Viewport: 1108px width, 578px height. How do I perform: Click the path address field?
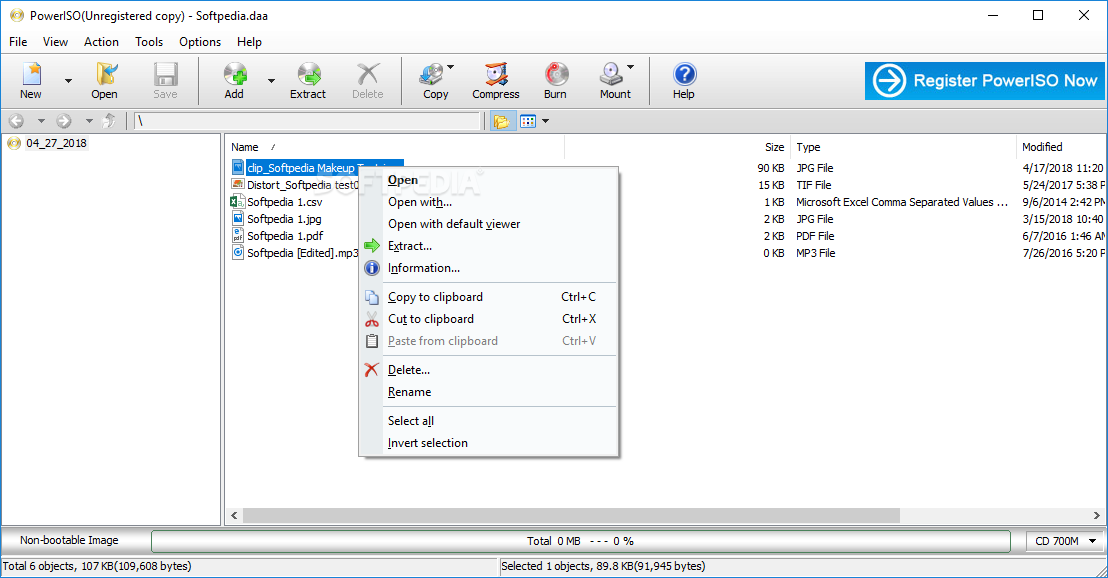tap(307, 122)
